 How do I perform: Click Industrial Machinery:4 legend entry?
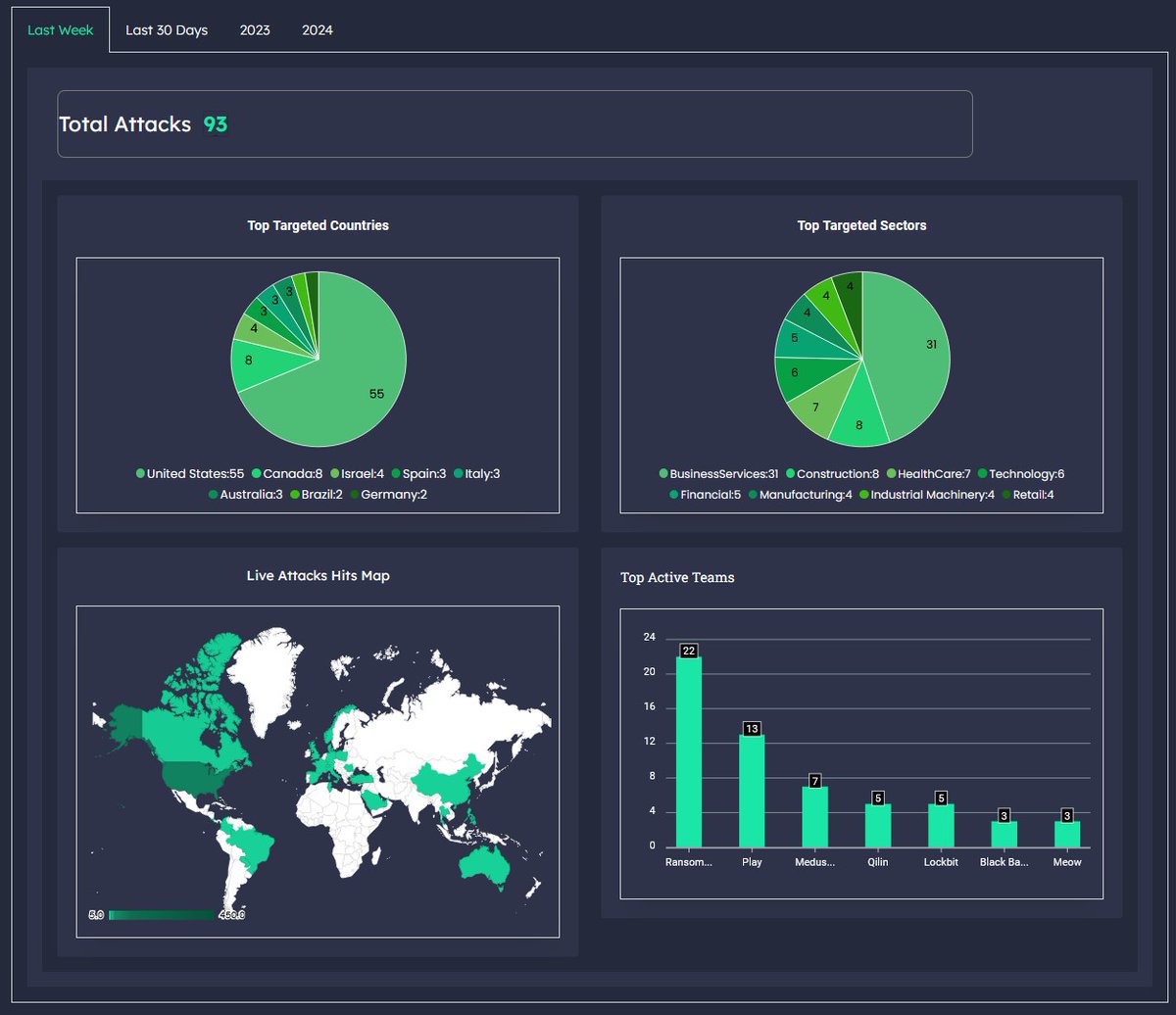tap(926, 495)
